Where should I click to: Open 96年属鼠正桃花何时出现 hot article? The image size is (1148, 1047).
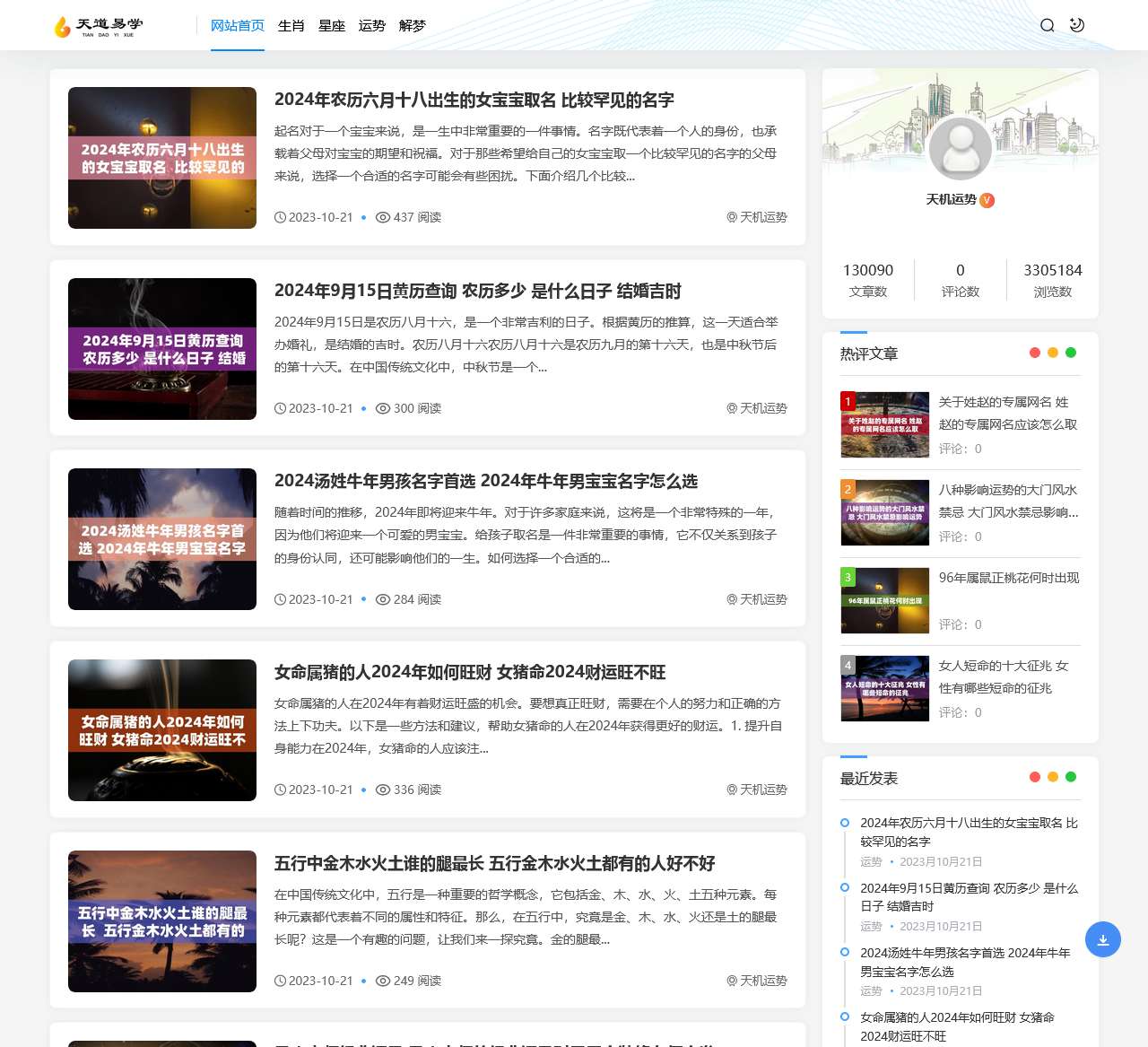[x=1008, y=578]
